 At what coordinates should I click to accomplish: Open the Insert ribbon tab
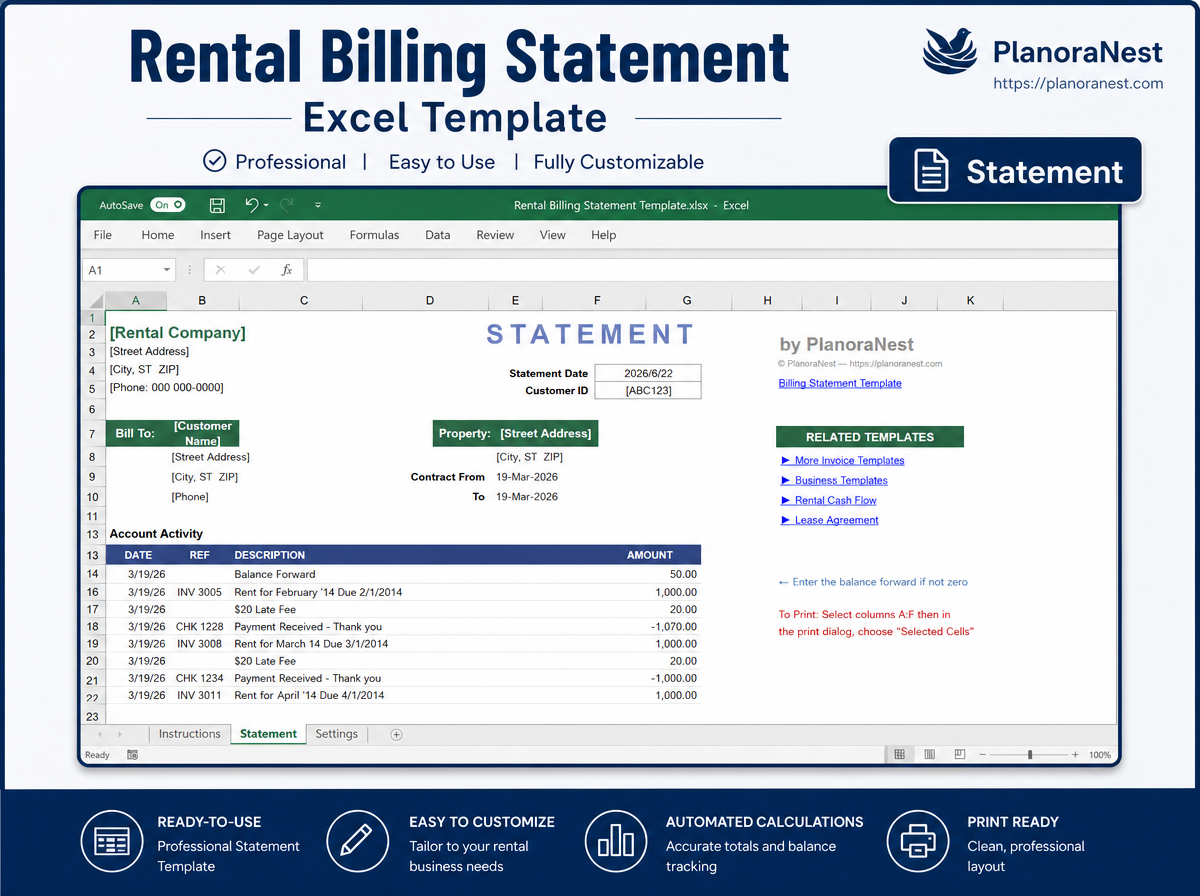(215, 235)
